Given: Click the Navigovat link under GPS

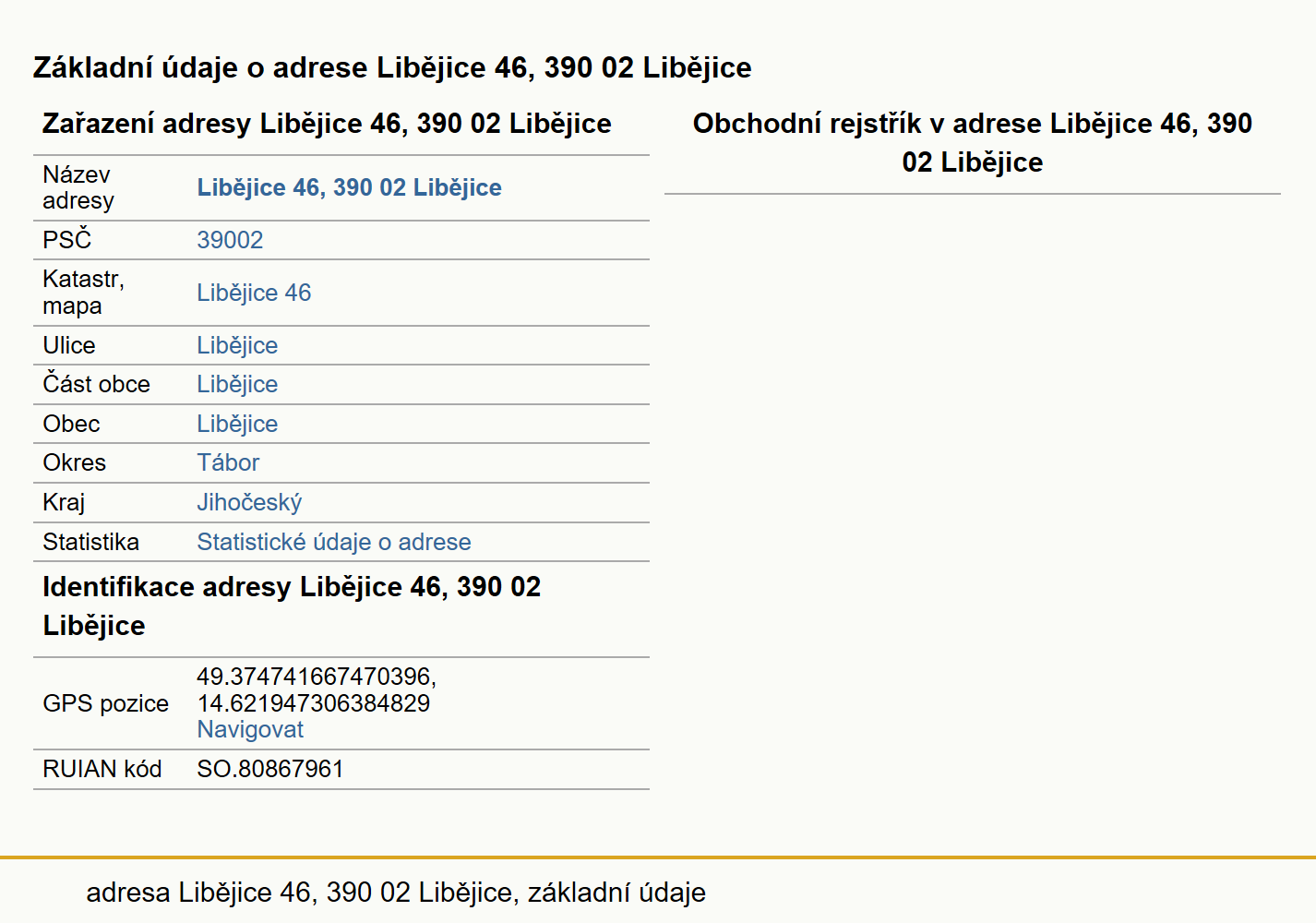Looking at the screenshot, I should click(250, 729).
